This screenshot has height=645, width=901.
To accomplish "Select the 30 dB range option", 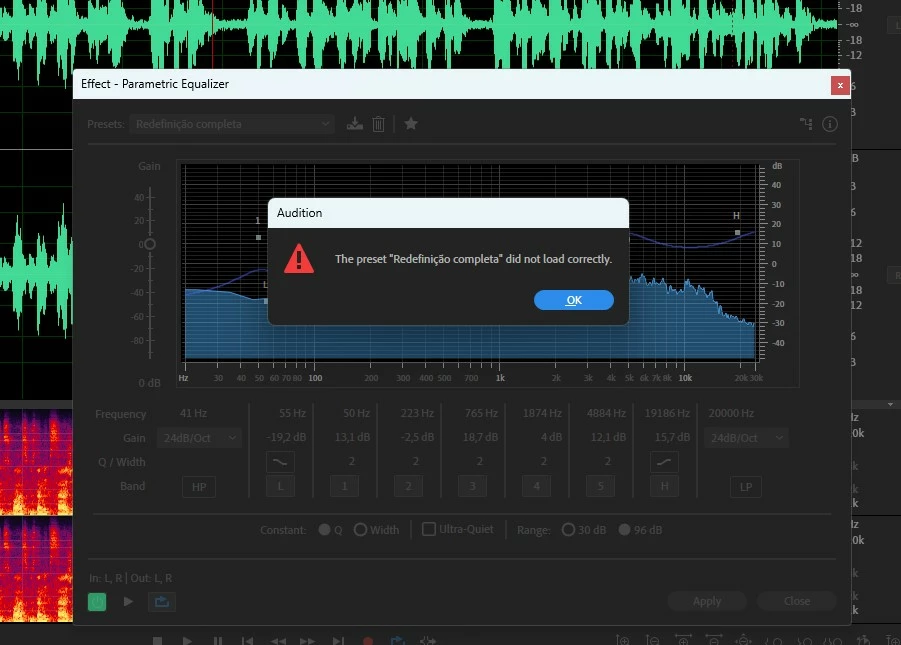I will [568, 529].
